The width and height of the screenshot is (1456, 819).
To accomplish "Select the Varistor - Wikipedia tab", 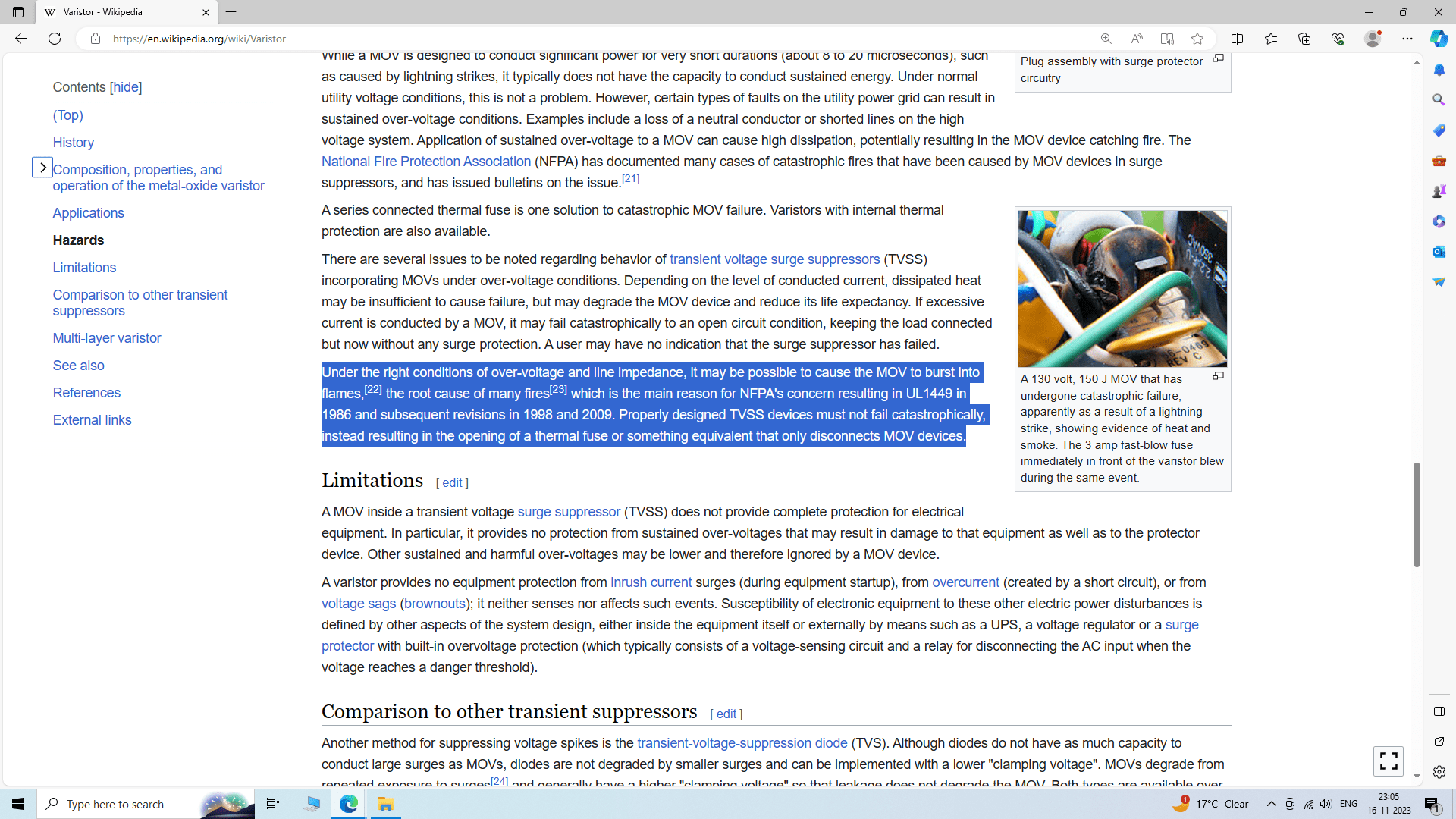I will point(127,12).
